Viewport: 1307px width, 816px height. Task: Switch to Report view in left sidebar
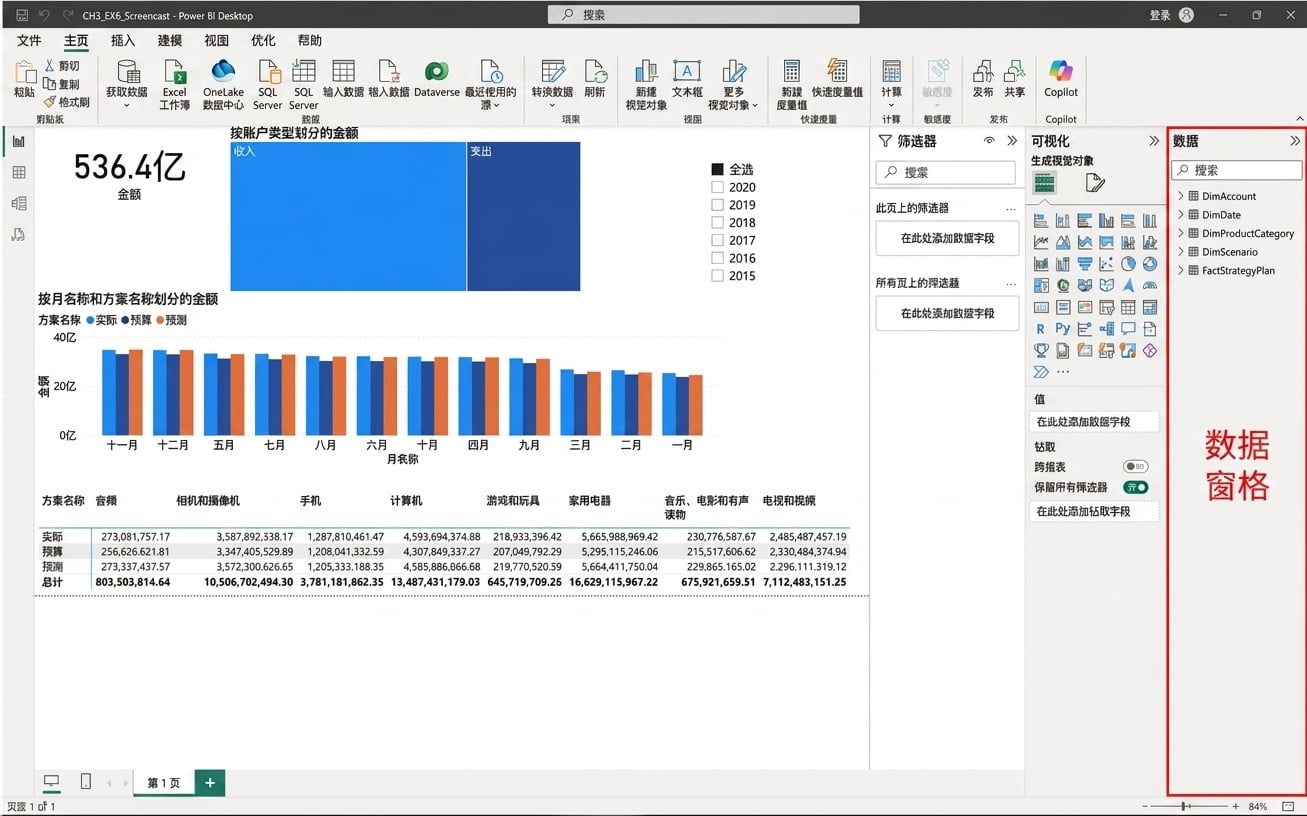coord(18,141)
